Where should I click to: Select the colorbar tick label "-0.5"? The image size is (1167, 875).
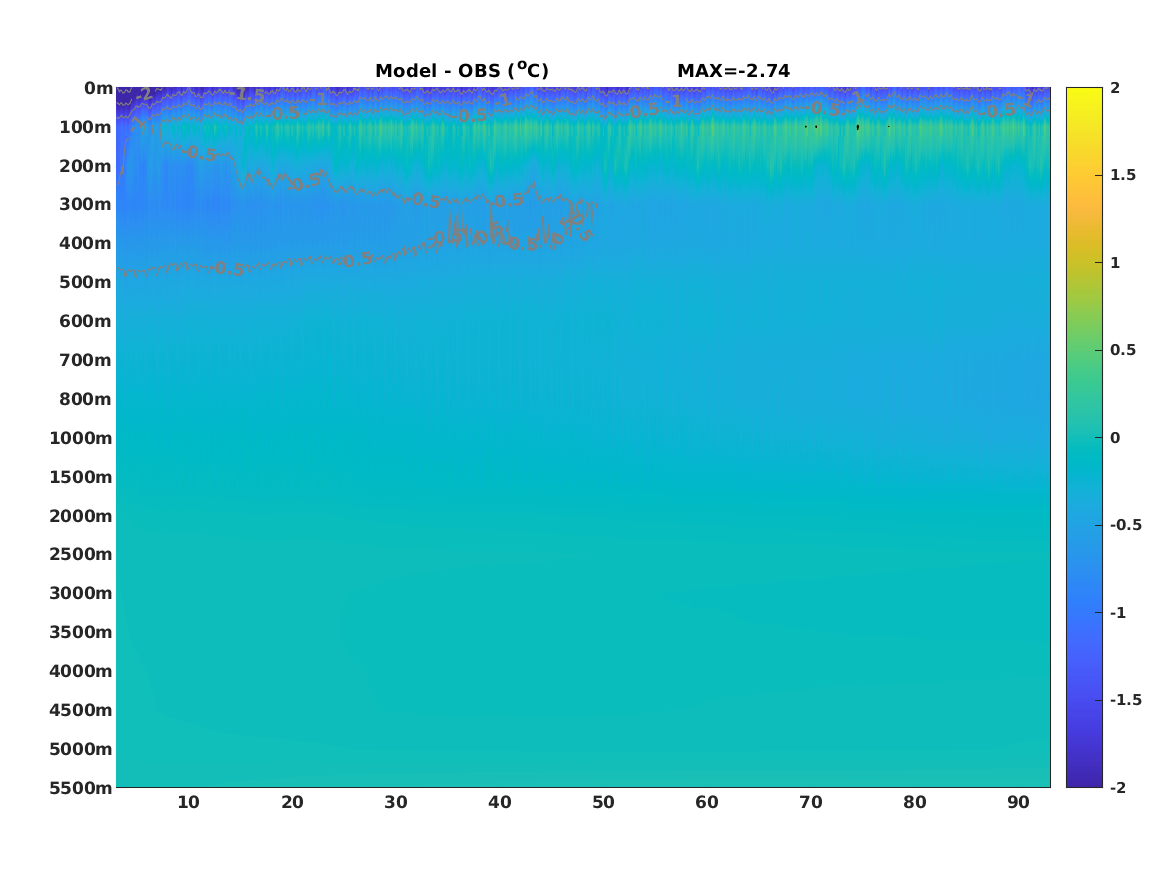pos(1125,525)
